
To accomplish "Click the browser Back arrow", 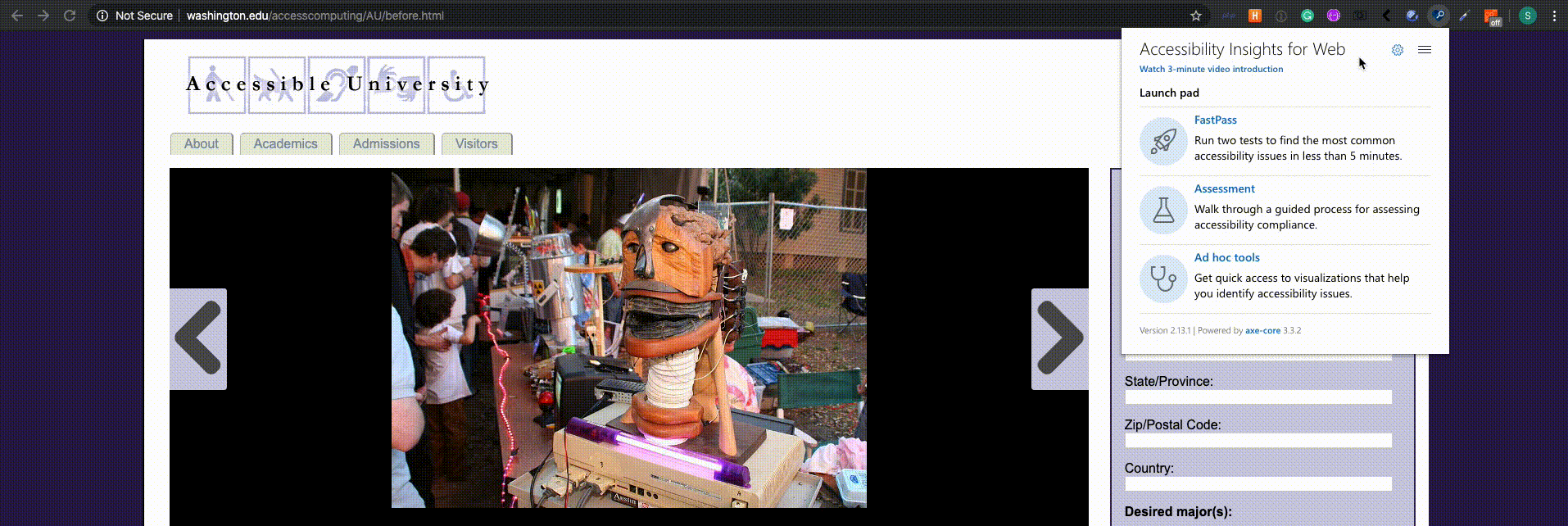I will [x=16, y=16].
